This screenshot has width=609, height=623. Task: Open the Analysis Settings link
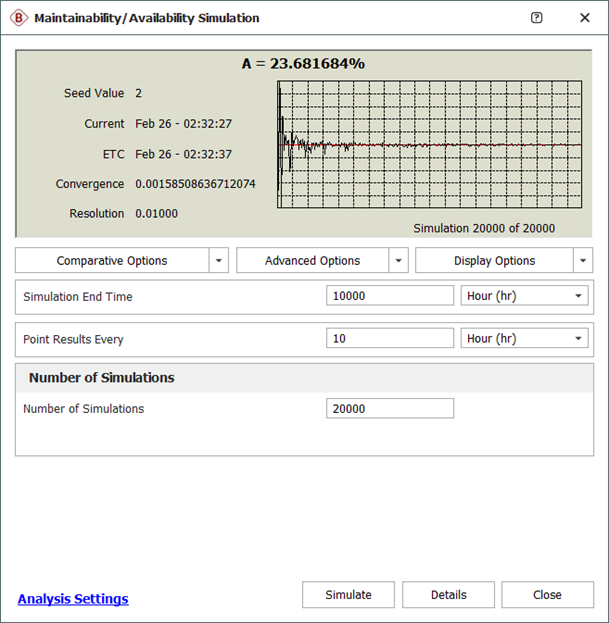coord(73,599)
